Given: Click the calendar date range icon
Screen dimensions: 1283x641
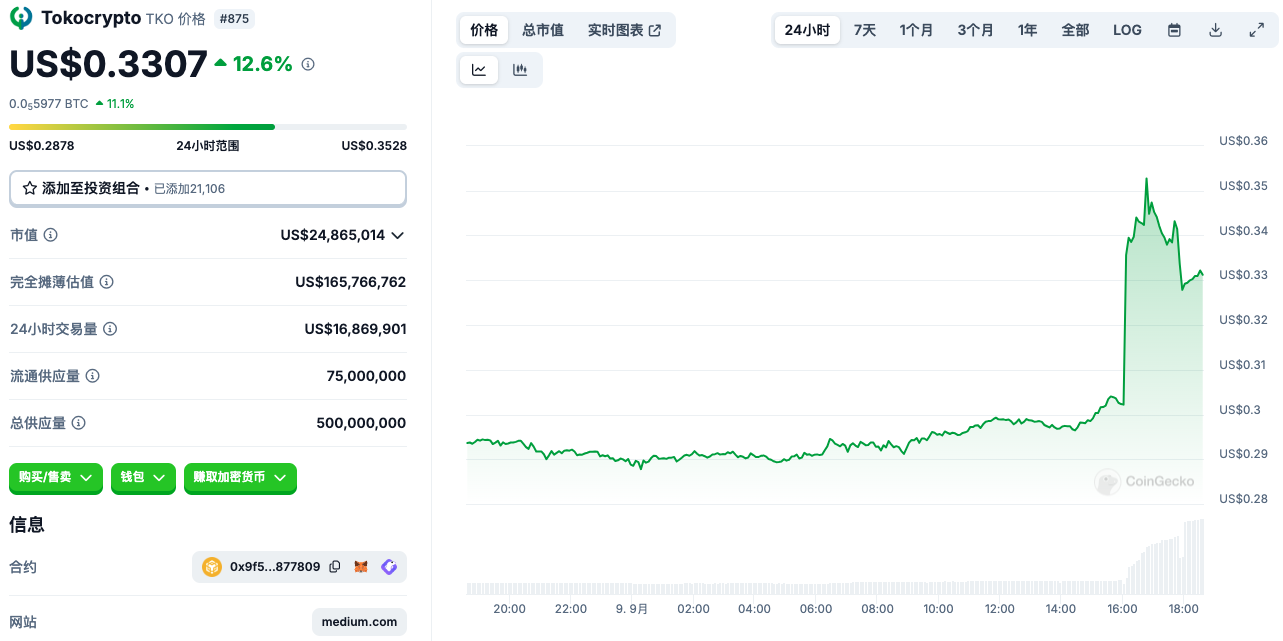Looking at the screenshot, I should pos(1174,30).
